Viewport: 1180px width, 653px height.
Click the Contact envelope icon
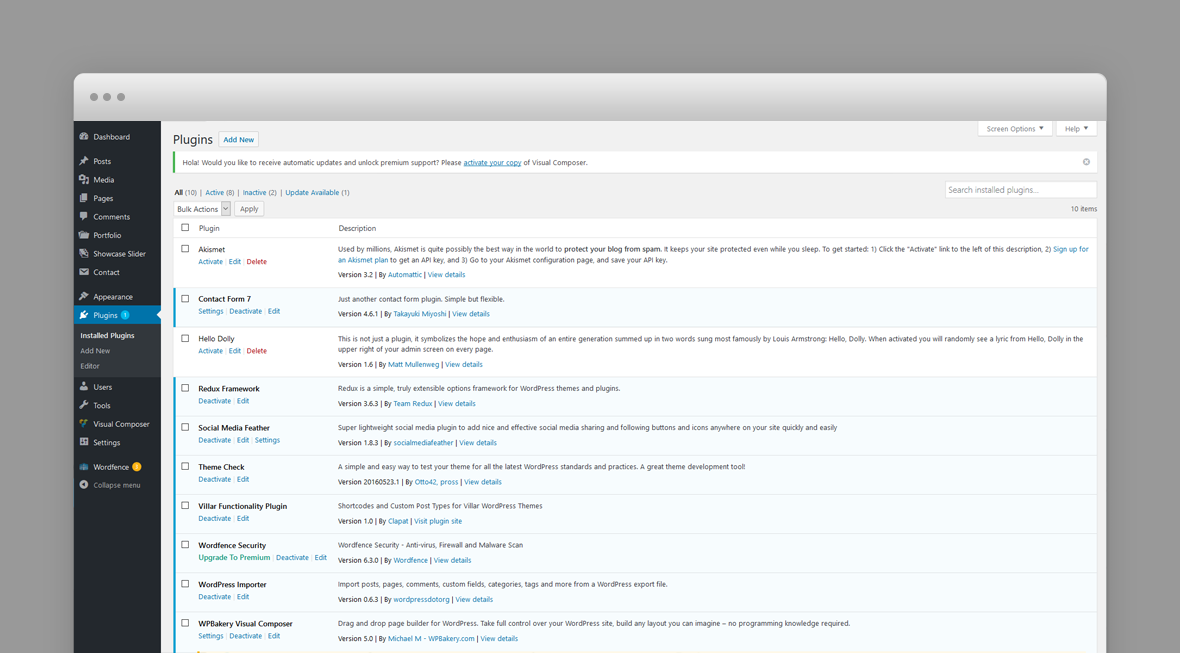[x=84, y=272]
